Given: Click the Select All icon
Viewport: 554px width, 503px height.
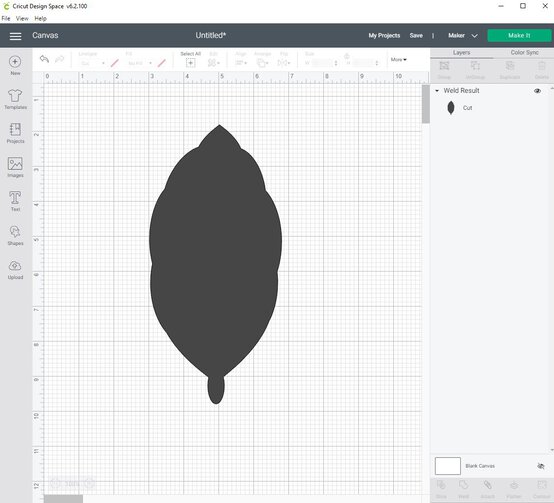Looking at the screenshot, I should click(190, 63).
